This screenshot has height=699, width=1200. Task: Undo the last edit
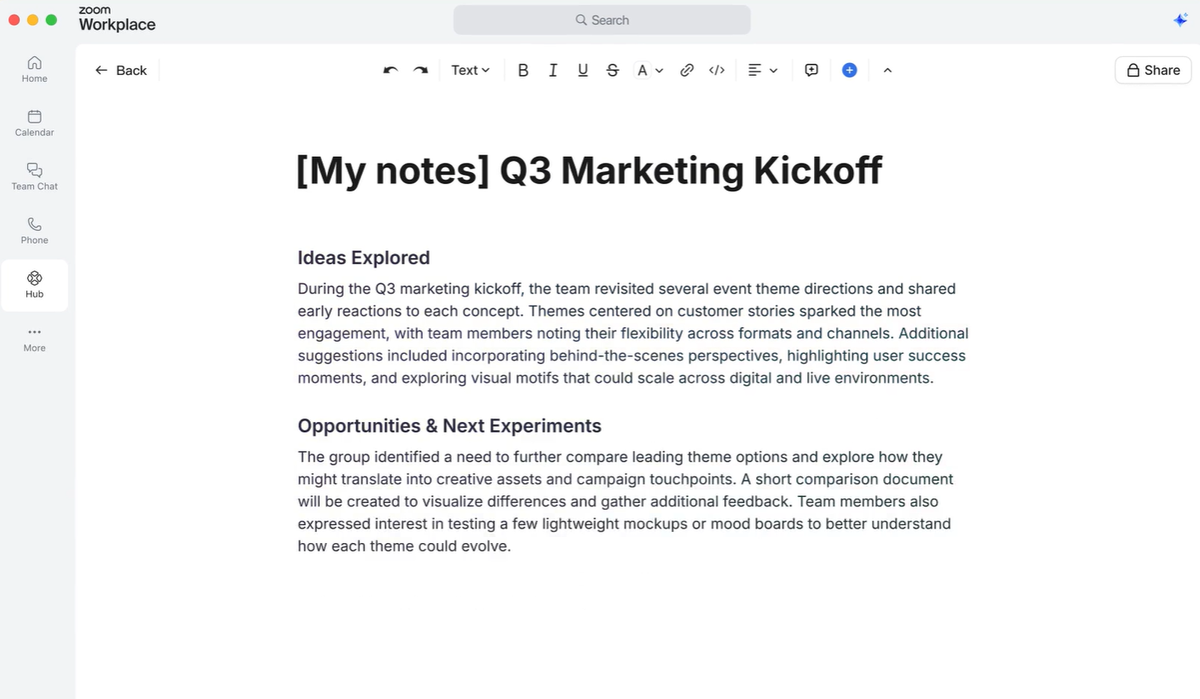pyautogui.click(x=391, y=70)
